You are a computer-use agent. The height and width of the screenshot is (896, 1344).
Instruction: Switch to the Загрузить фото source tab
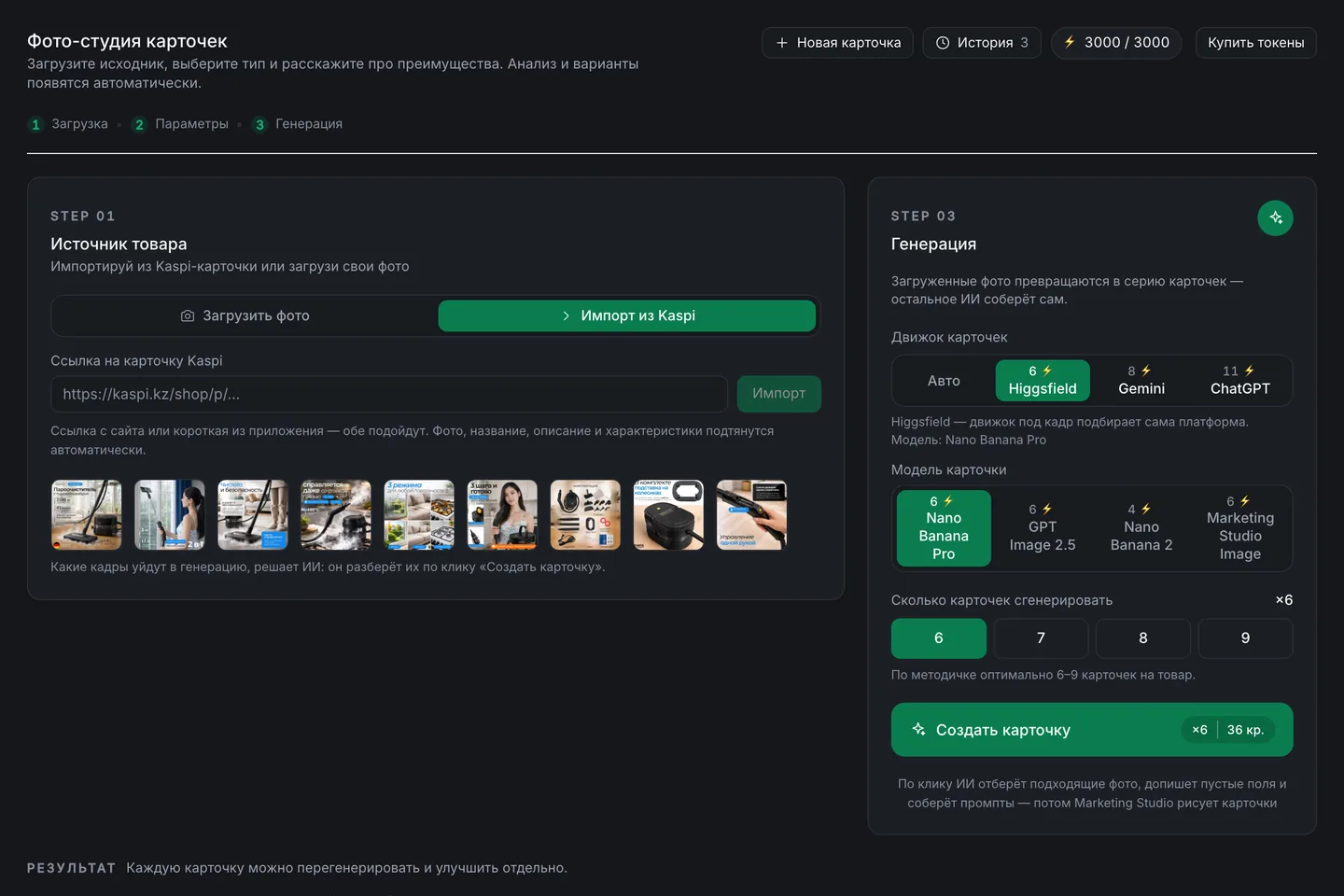point(245,316)
